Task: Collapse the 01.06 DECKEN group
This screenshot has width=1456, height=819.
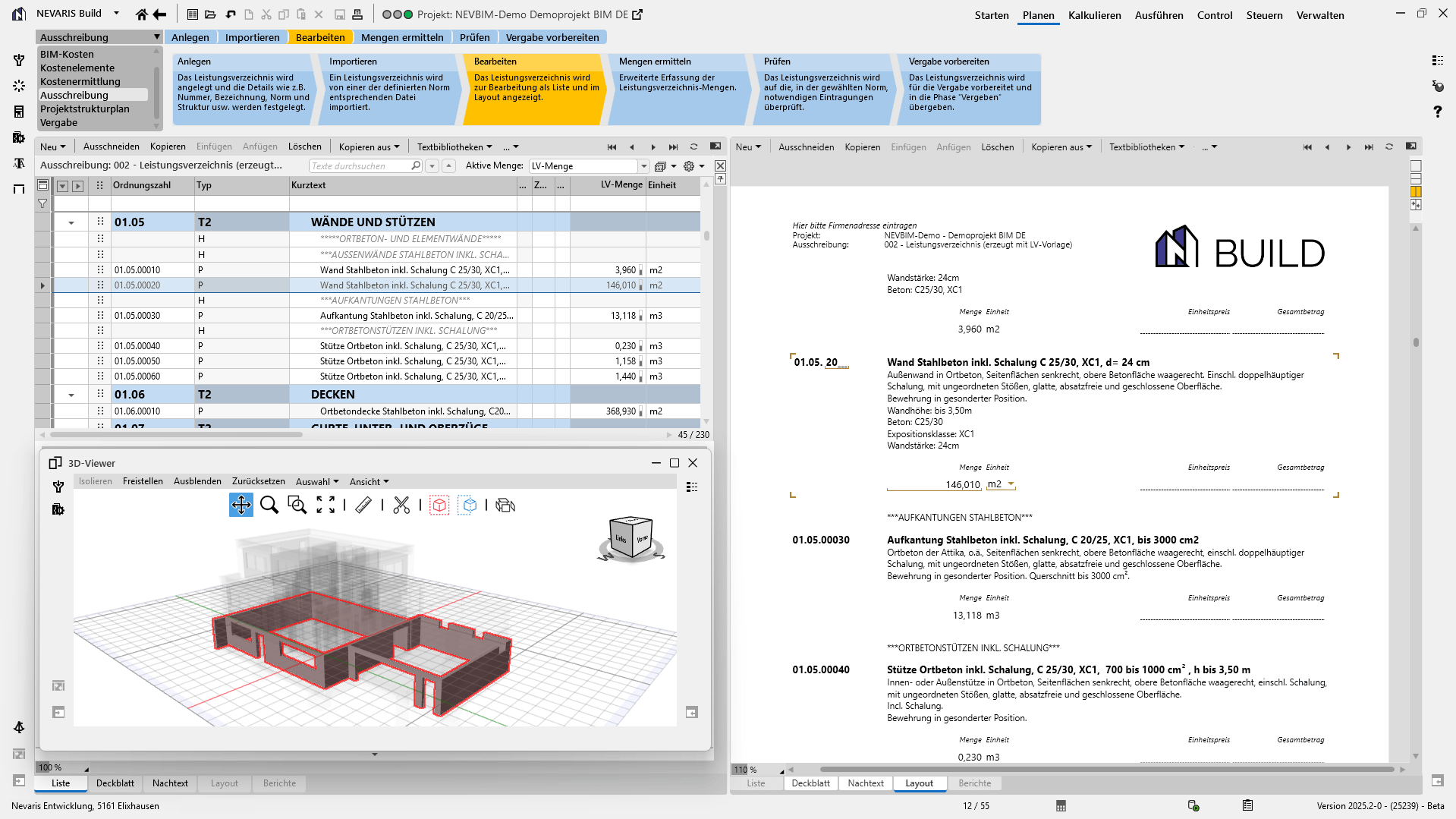Action: pos(71,395)
